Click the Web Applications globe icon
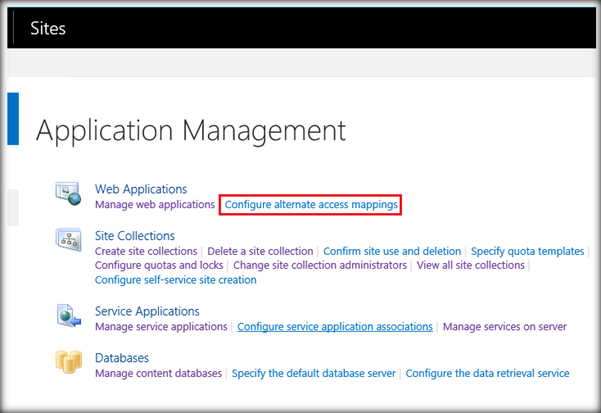This screenshot has width=601, height=413. 68,194
